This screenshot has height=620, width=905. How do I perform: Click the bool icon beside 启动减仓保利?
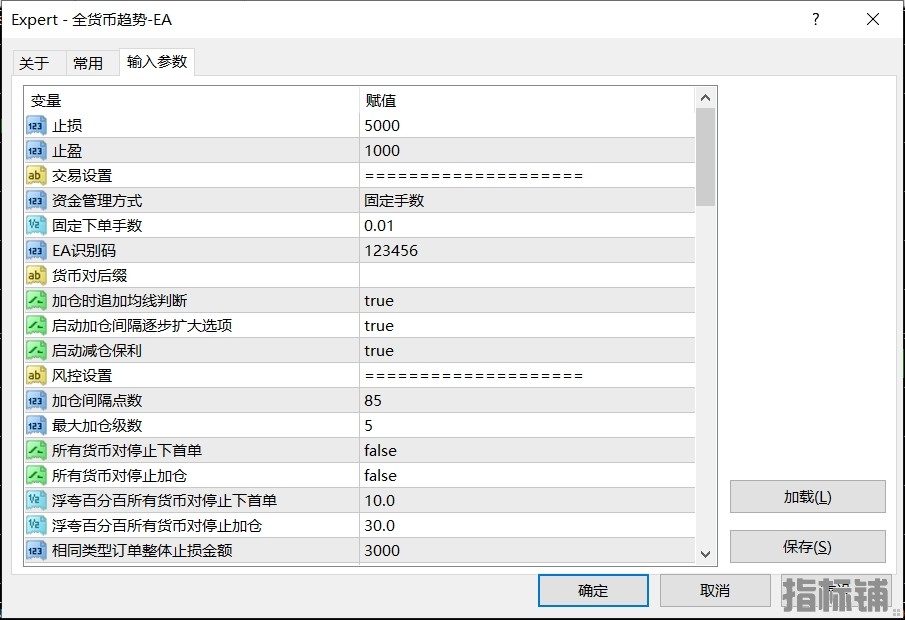click(x=35, y=350)
